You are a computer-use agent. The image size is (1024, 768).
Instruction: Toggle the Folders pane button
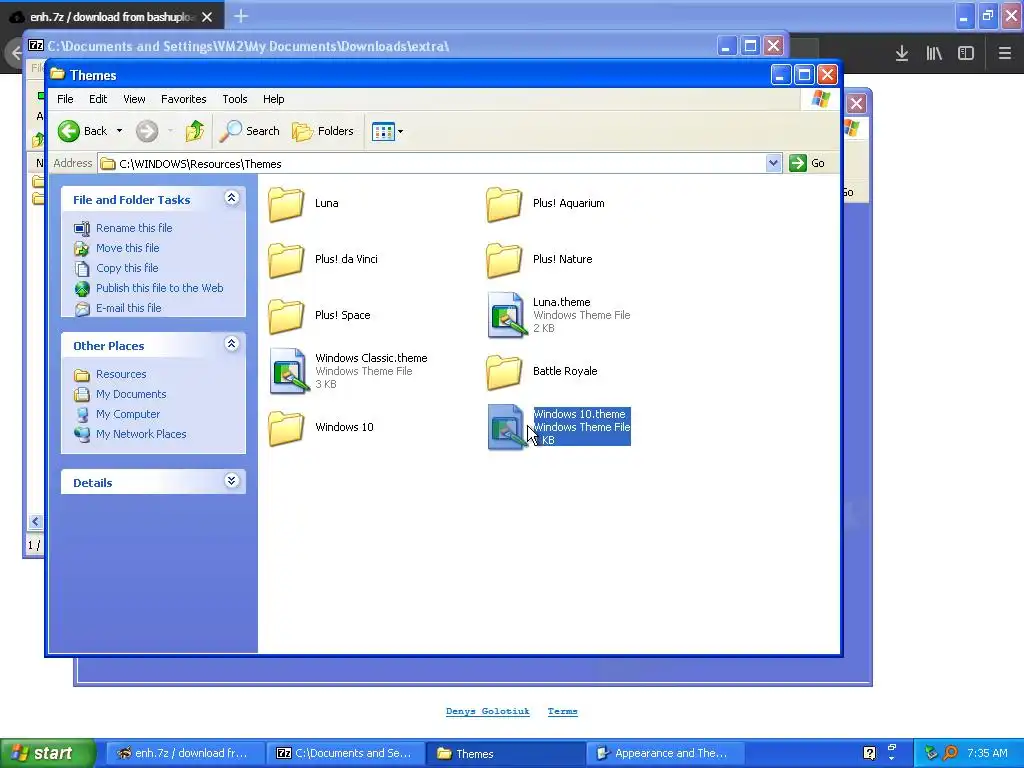(x=323, y=131)
